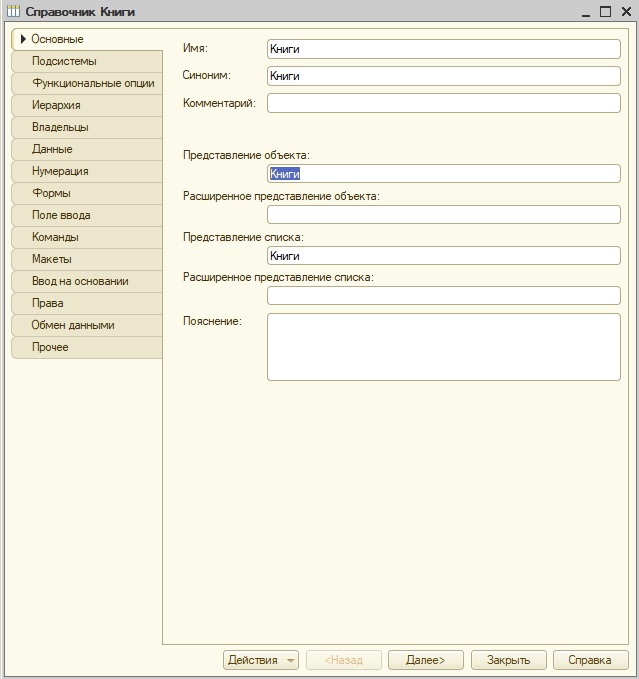
Task: Open the Формы tab
Action: pyautogui.click(x=87, y=193)
